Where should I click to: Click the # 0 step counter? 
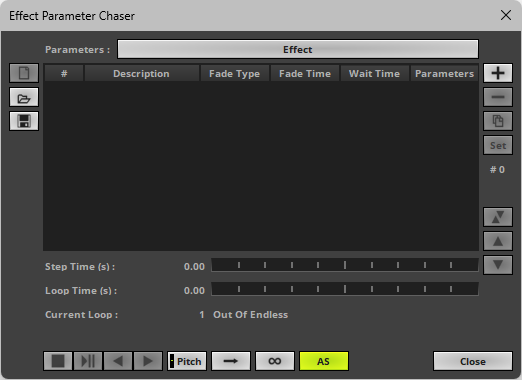pos(497,170)
